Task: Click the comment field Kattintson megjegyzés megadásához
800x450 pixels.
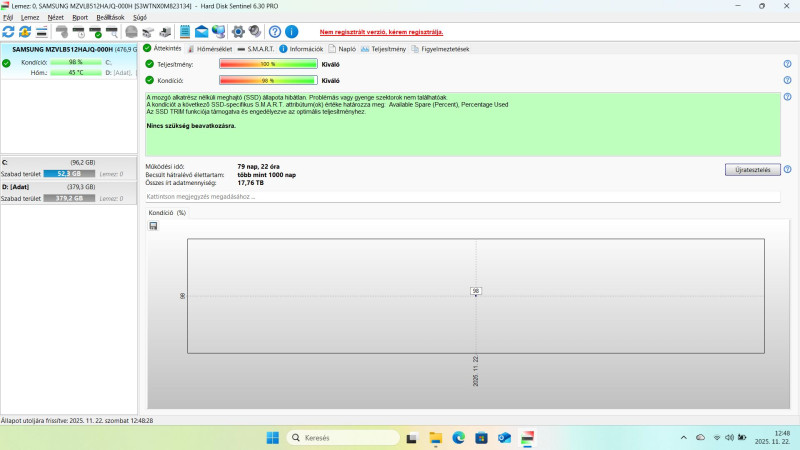Action: [463, 196]
